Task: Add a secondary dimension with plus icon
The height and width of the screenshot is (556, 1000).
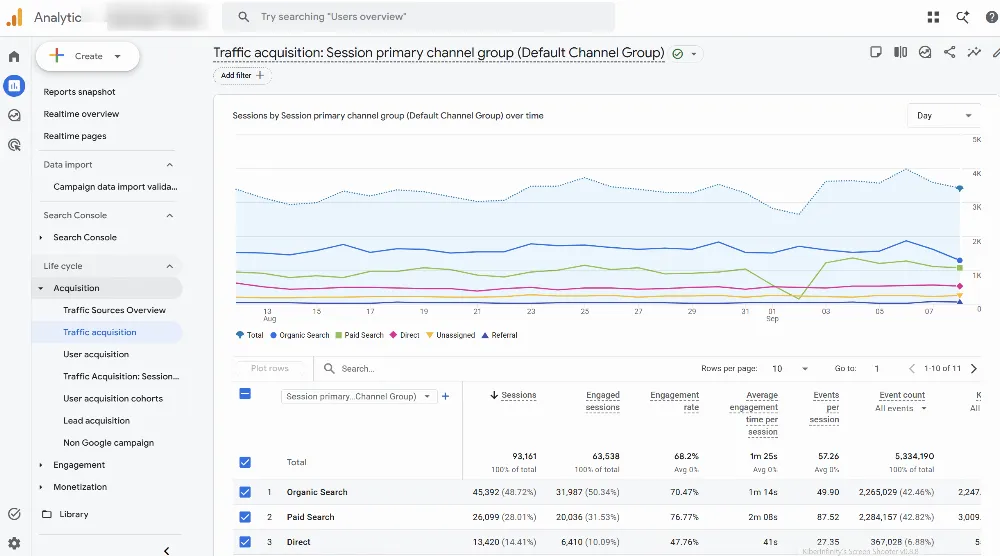Action: pyautogui.click(x=446, y=396)
